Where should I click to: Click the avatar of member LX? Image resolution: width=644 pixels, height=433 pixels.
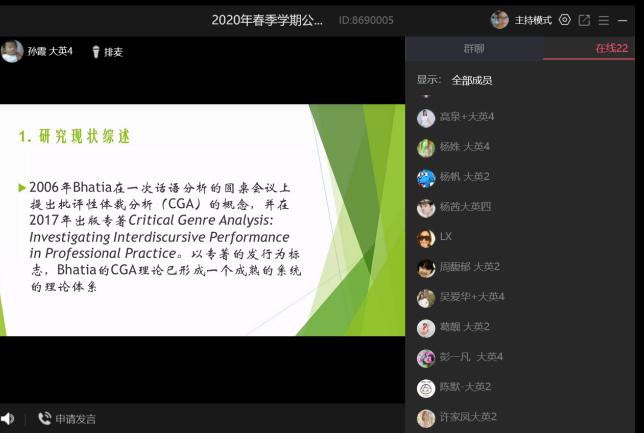(426, 237)
